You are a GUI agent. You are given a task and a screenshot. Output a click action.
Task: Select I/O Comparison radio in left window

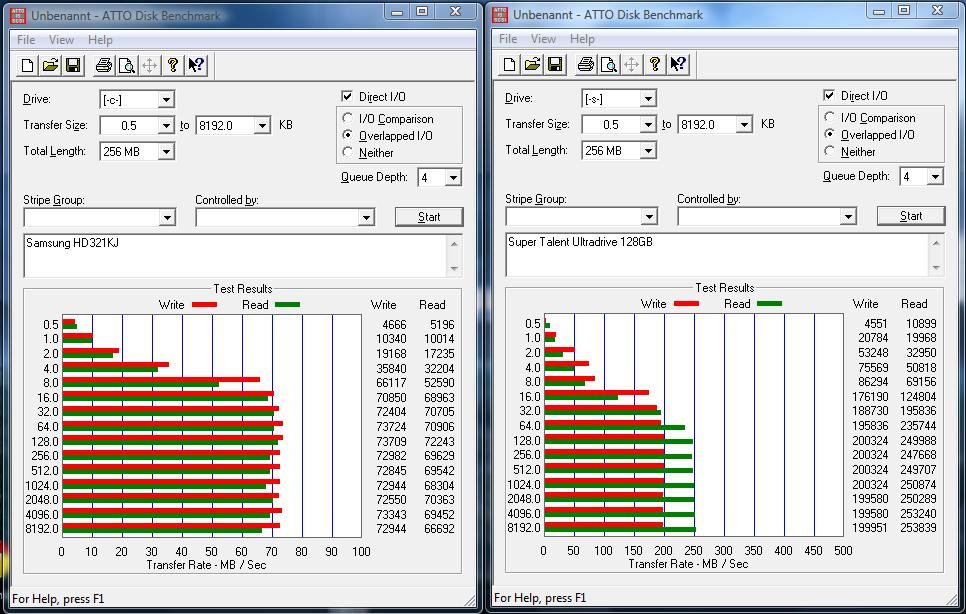(347, 118)
